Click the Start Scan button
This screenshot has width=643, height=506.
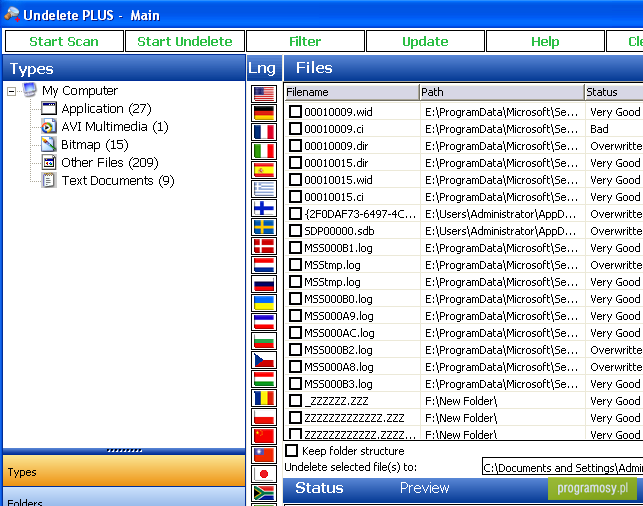[x=64, y=41]
